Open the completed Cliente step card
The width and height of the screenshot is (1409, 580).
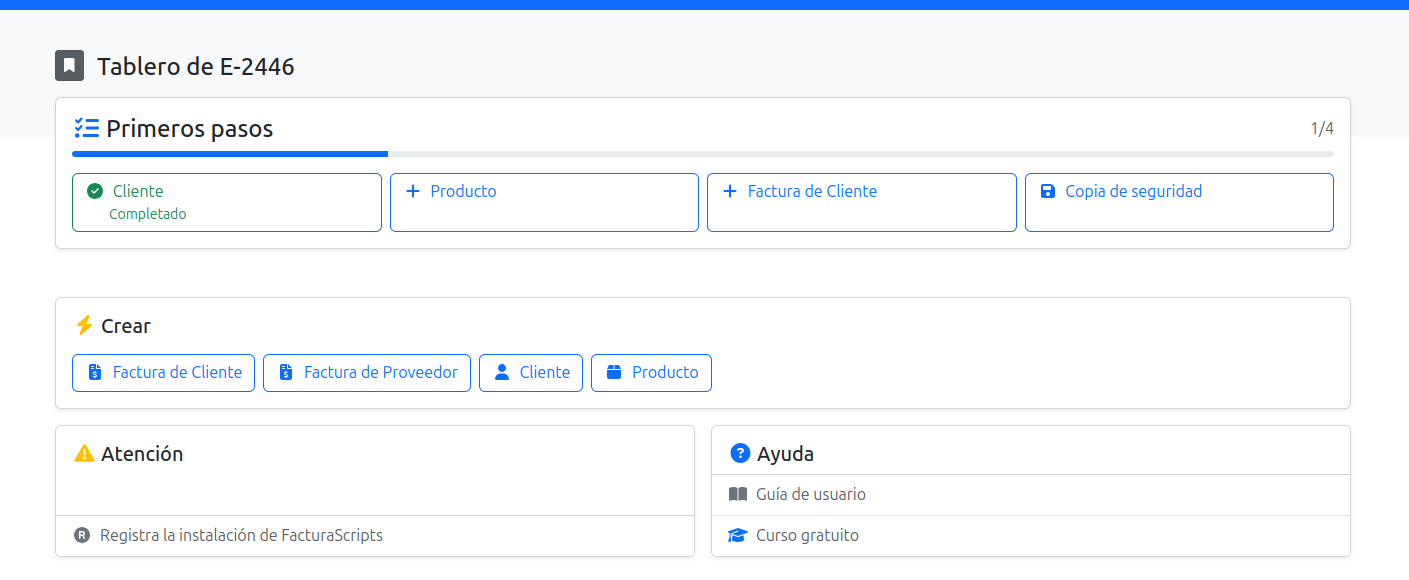pyautogui.click(x=227, y=202)
